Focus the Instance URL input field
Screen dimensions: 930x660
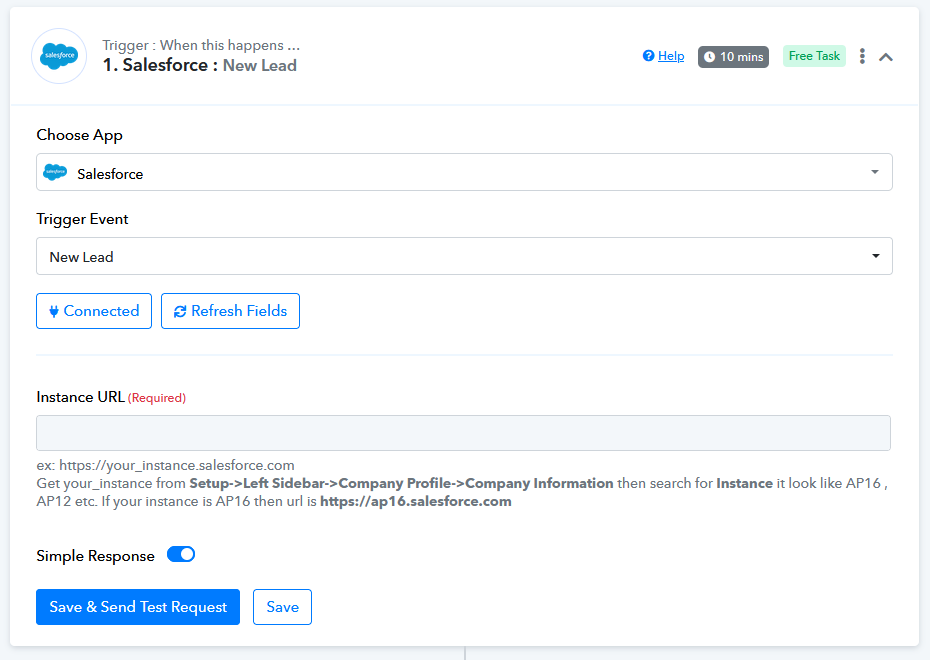pyautogui.click(x=463, y=433)
